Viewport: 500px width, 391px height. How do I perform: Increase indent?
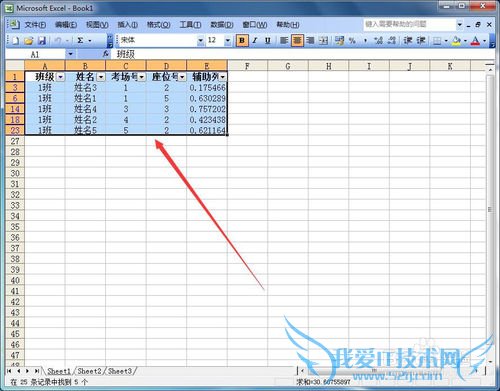coord(421,41)
